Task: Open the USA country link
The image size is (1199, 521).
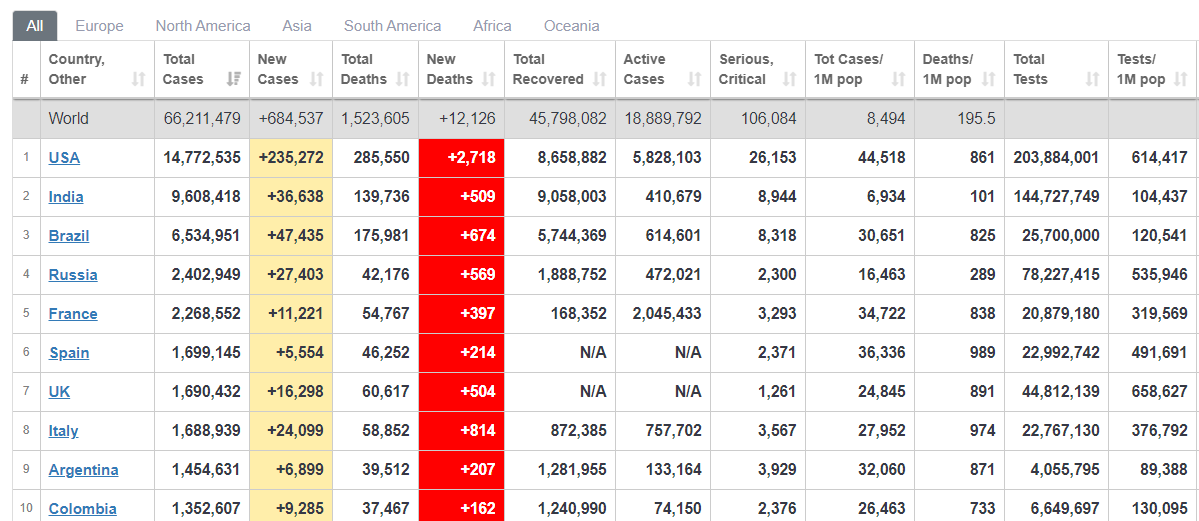Action: coord(64,158)
